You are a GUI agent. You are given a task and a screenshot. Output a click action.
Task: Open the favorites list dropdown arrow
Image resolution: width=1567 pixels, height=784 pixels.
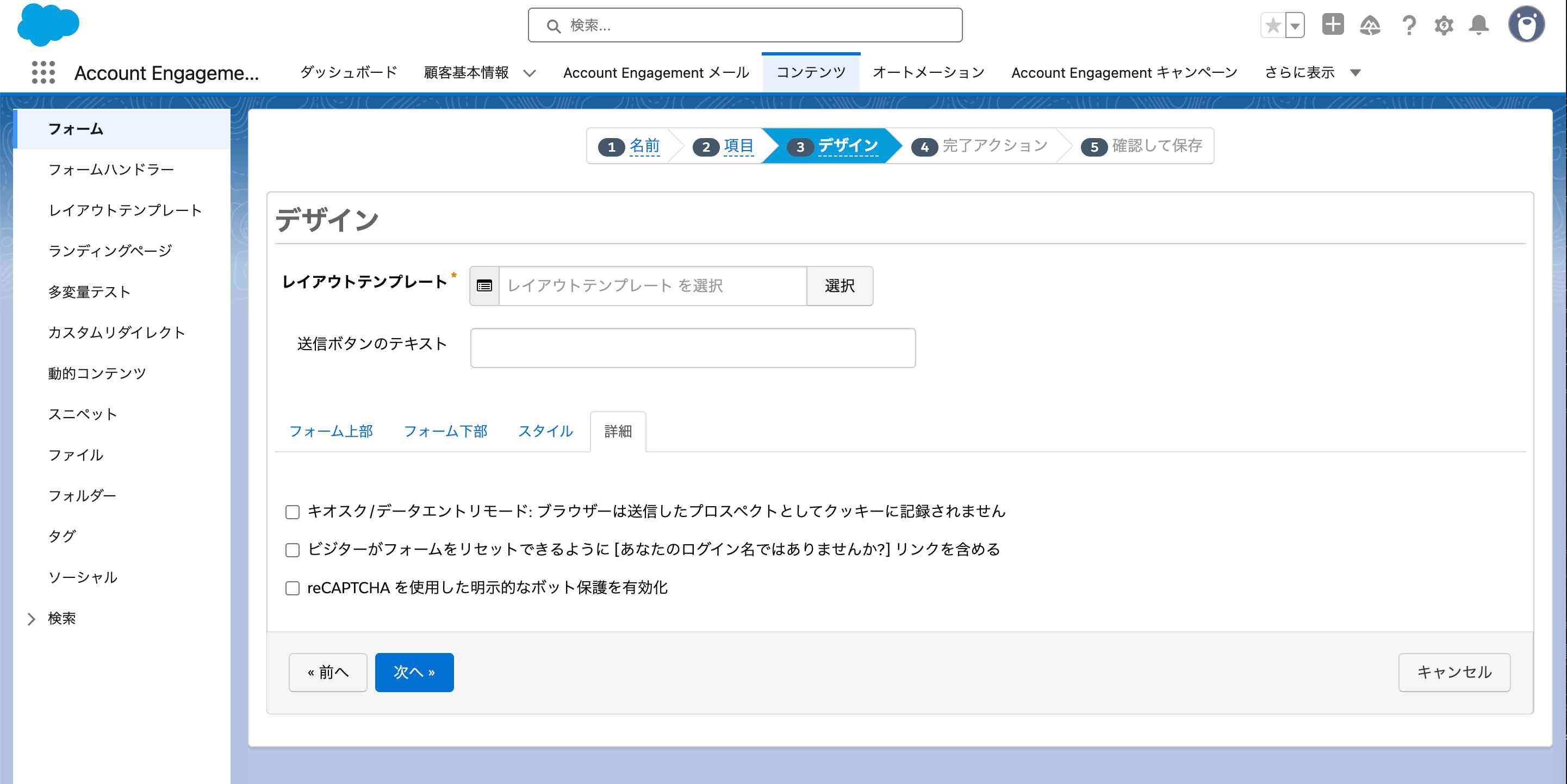click(x=1295, y=26)
